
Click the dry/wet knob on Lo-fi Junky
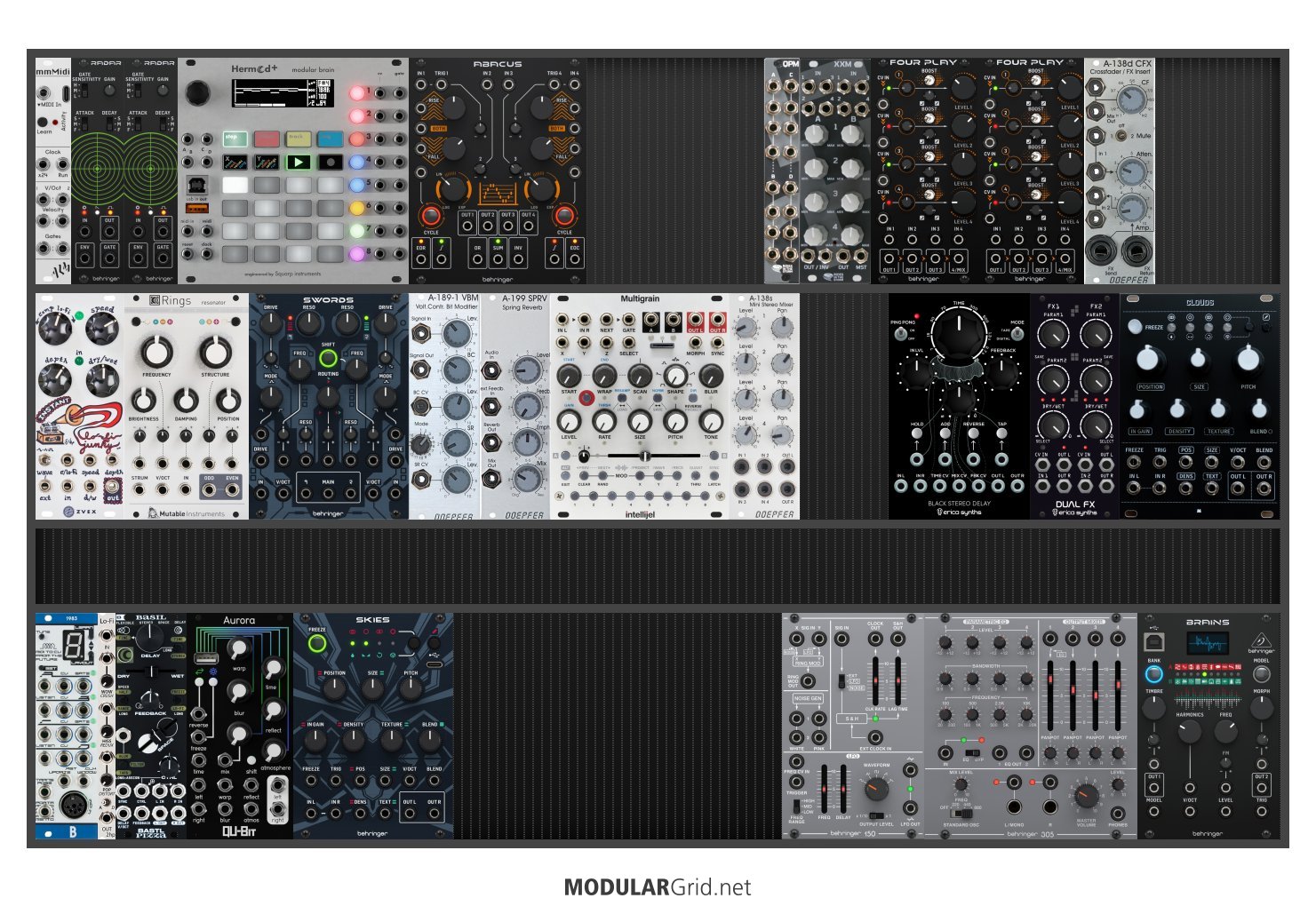point(101,379)
